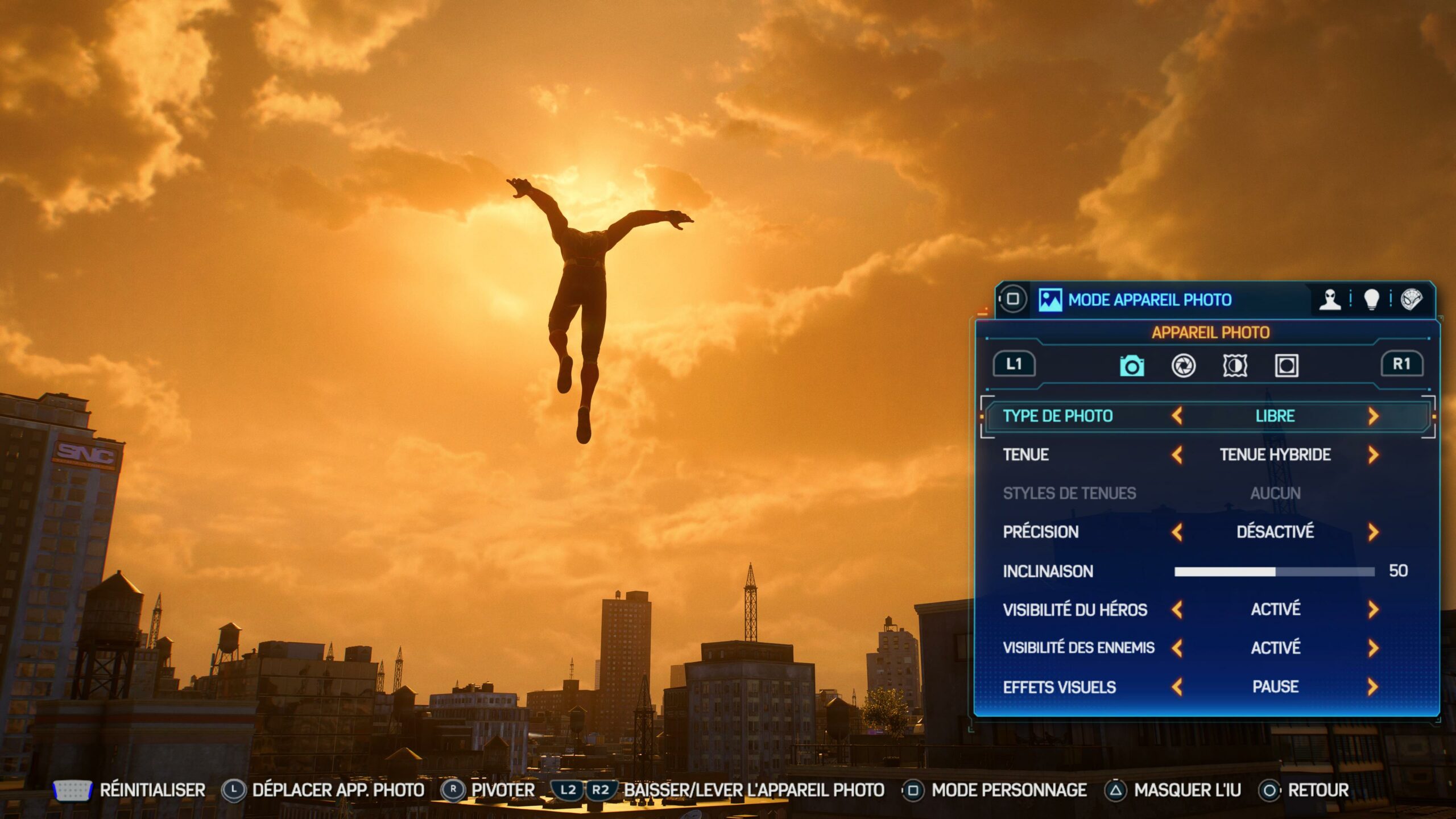Image resolution: width=1456 pixels, height=819 pixels.
Task: Click the R2 button icon
Action: [601, 790]
